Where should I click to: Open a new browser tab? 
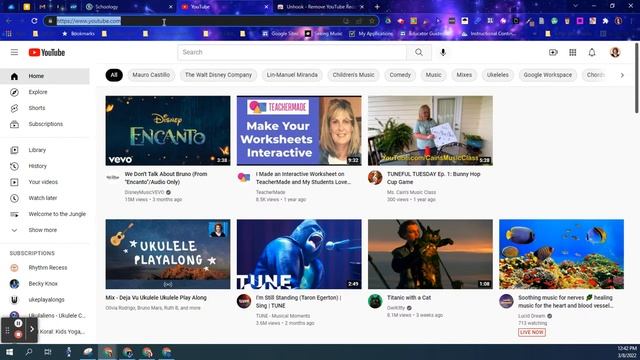377,7
